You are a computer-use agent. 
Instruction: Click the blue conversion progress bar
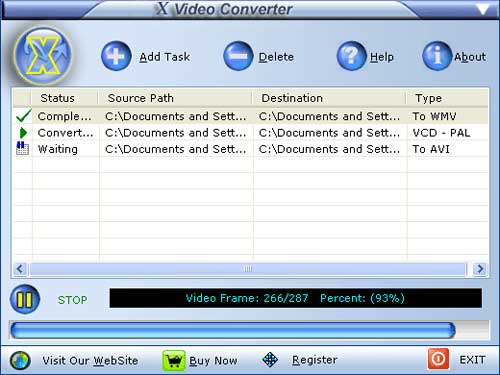tap(233, 330)
